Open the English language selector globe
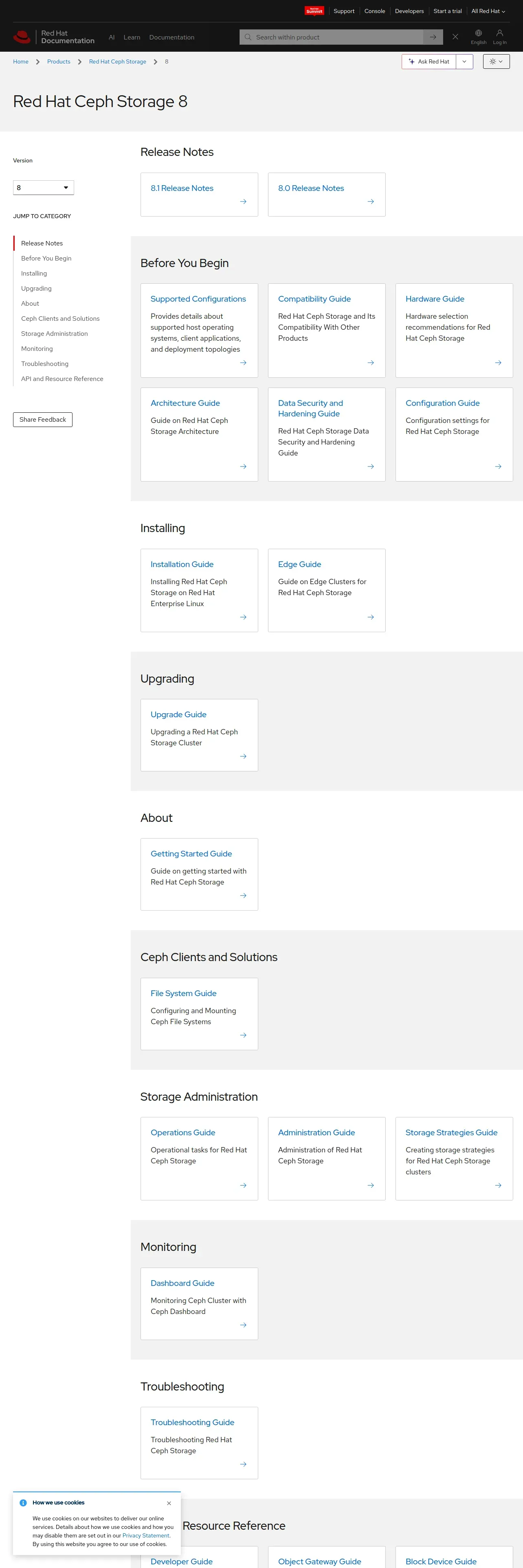The height and width of the screenshot is (1568, 523). 479,37
